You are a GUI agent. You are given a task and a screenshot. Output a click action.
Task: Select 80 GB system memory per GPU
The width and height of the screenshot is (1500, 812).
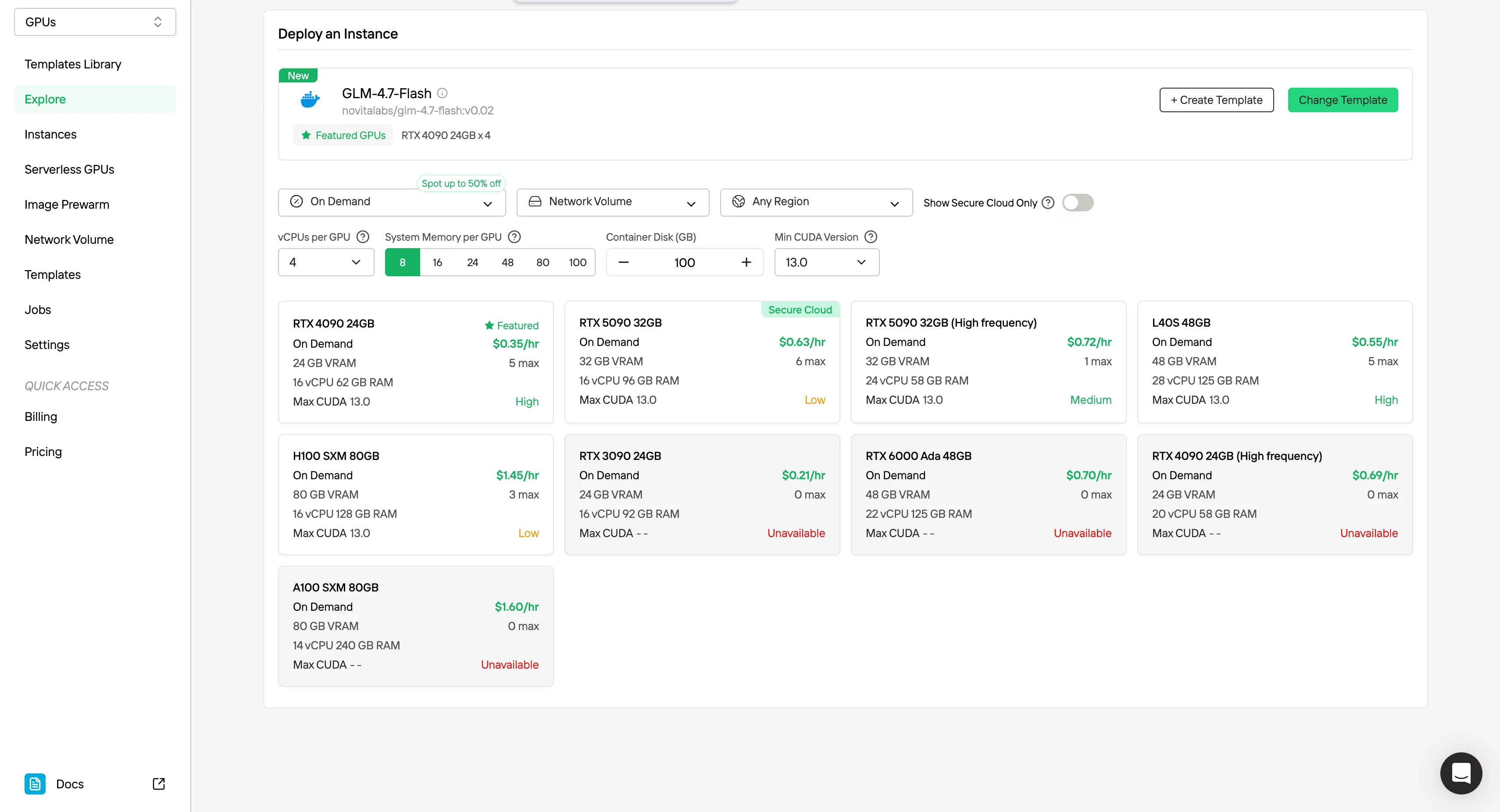click(x=542, y=263)
